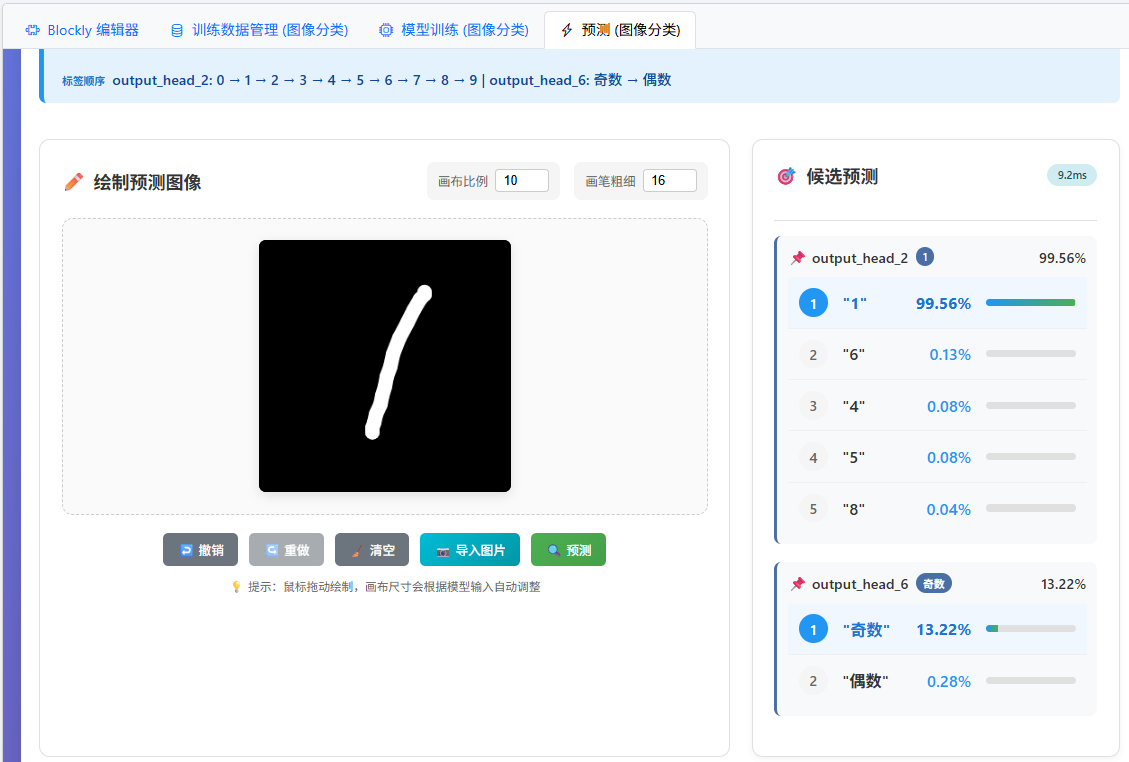Click the 0.13% bar for "6"
The image size is (1129, 762).
tap(1030, 354)
